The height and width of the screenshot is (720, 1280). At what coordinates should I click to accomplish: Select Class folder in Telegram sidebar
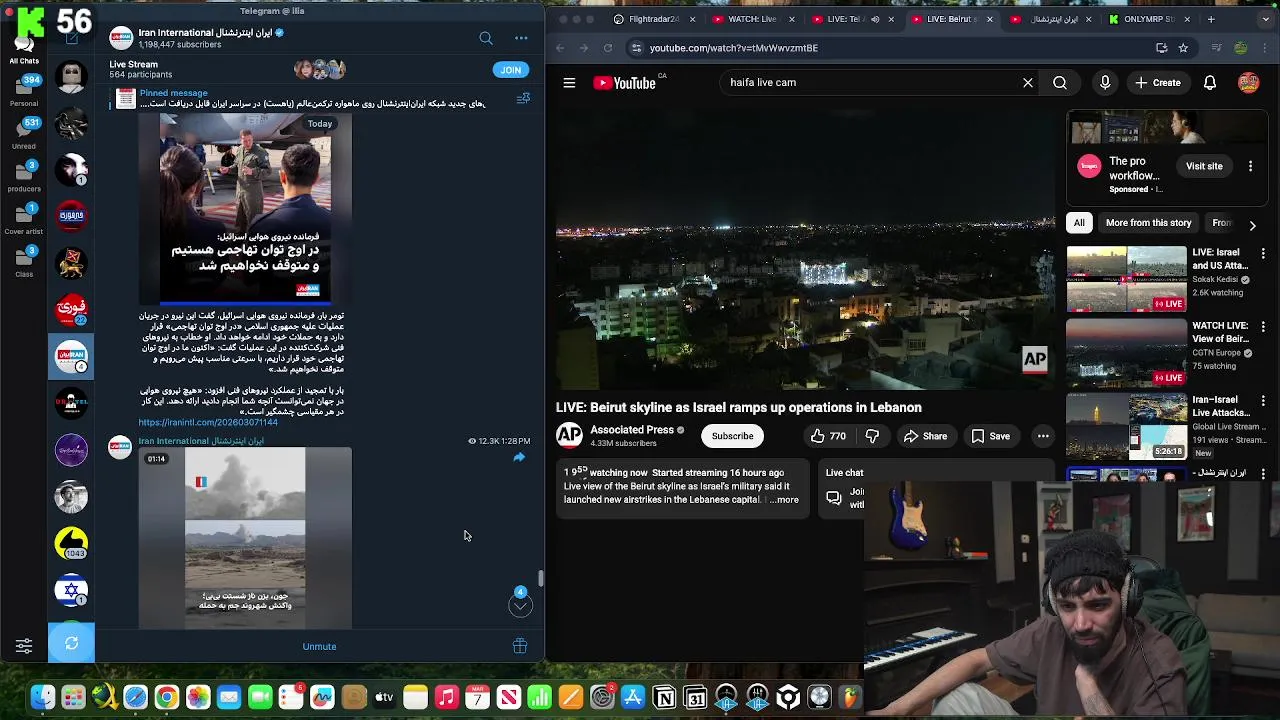(x=24, y=260)
